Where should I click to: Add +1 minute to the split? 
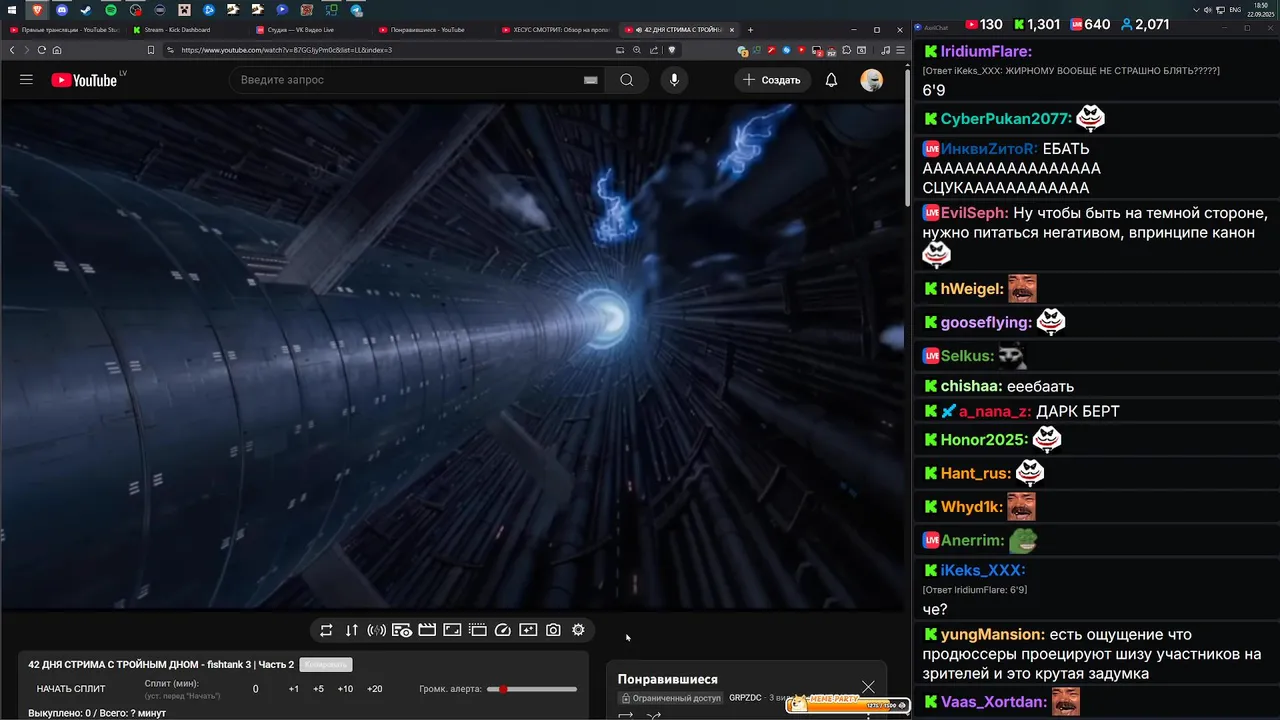point(293,689)
